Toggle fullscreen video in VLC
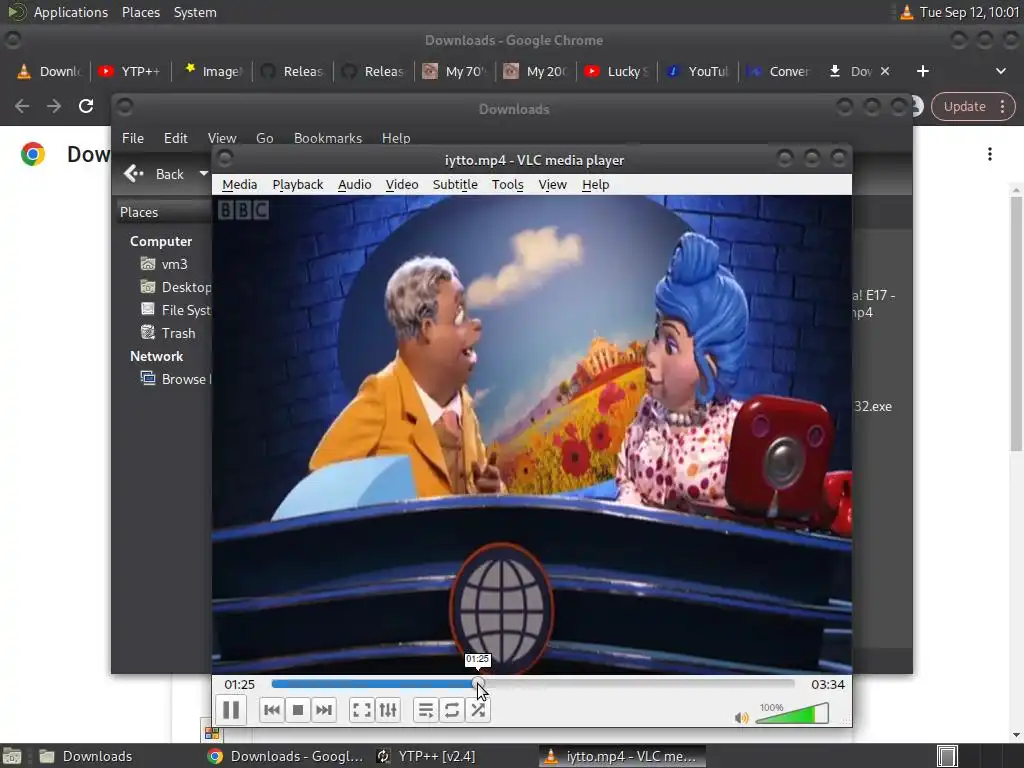 (362, 710)
